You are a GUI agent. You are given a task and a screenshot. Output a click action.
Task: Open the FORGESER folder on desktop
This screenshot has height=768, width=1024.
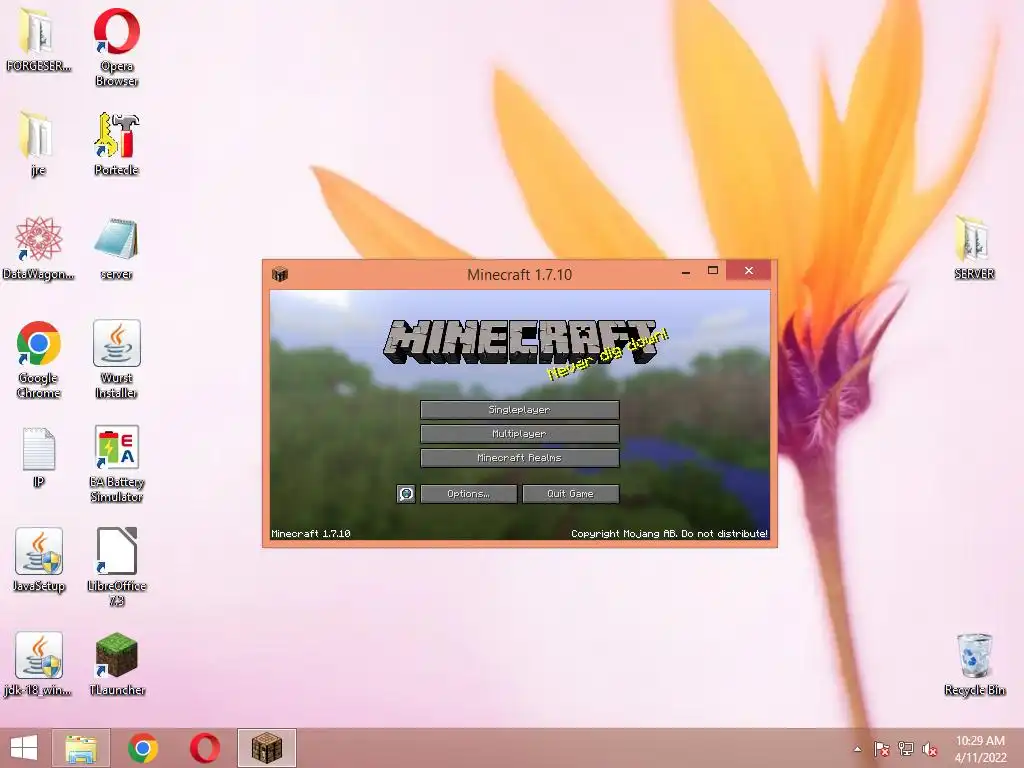coord(38,41)
